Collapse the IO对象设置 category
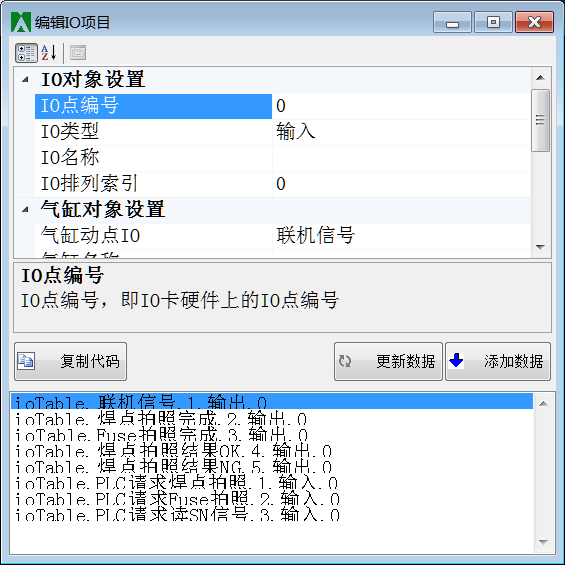The width and height of the screenshot is (565, 565). coord(25,79)
